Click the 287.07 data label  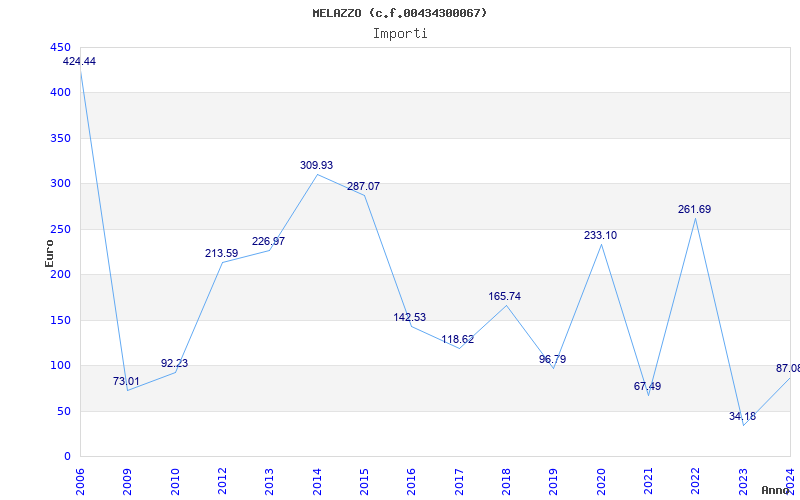click(363, 186)
